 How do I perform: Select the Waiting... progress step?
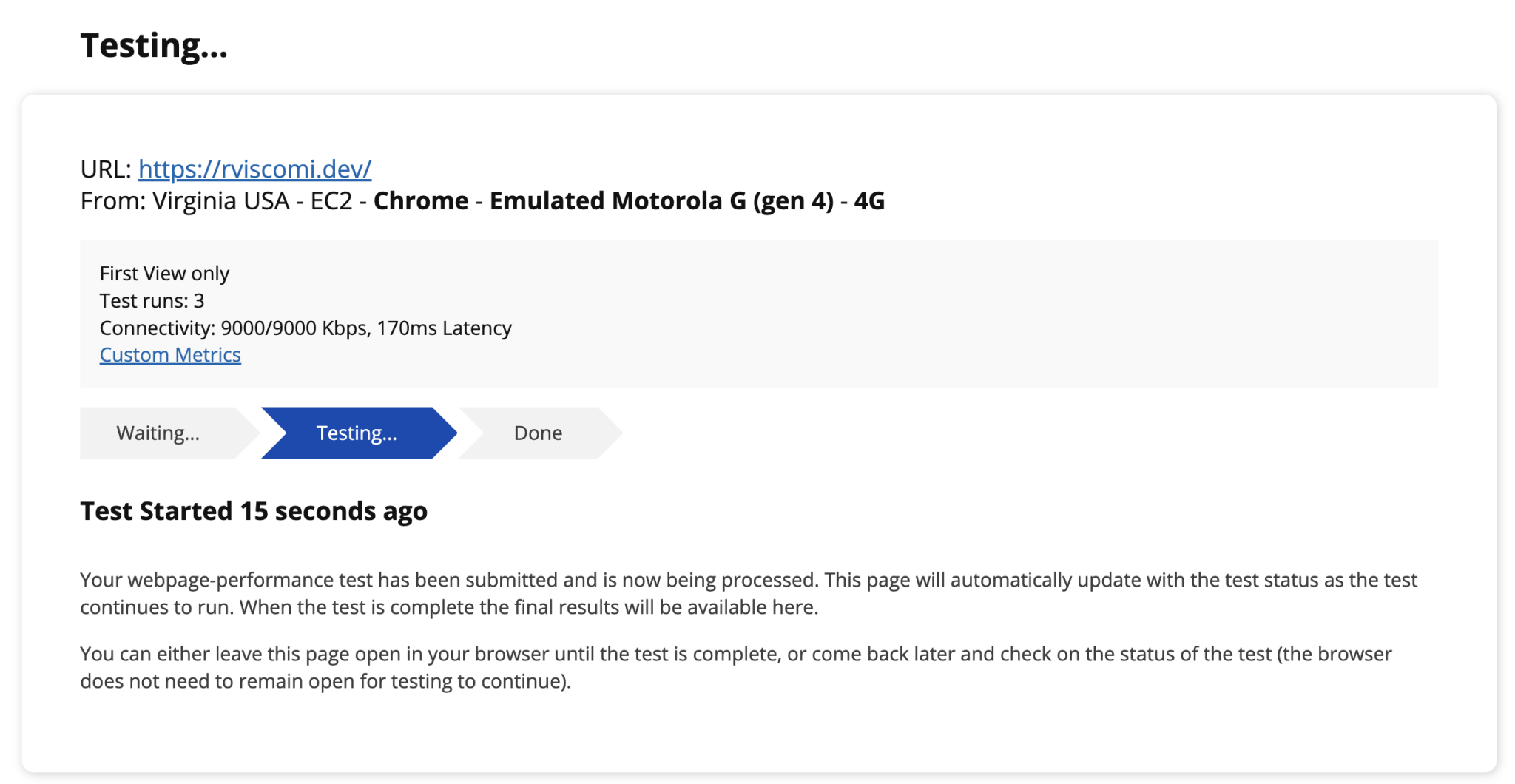158,433
